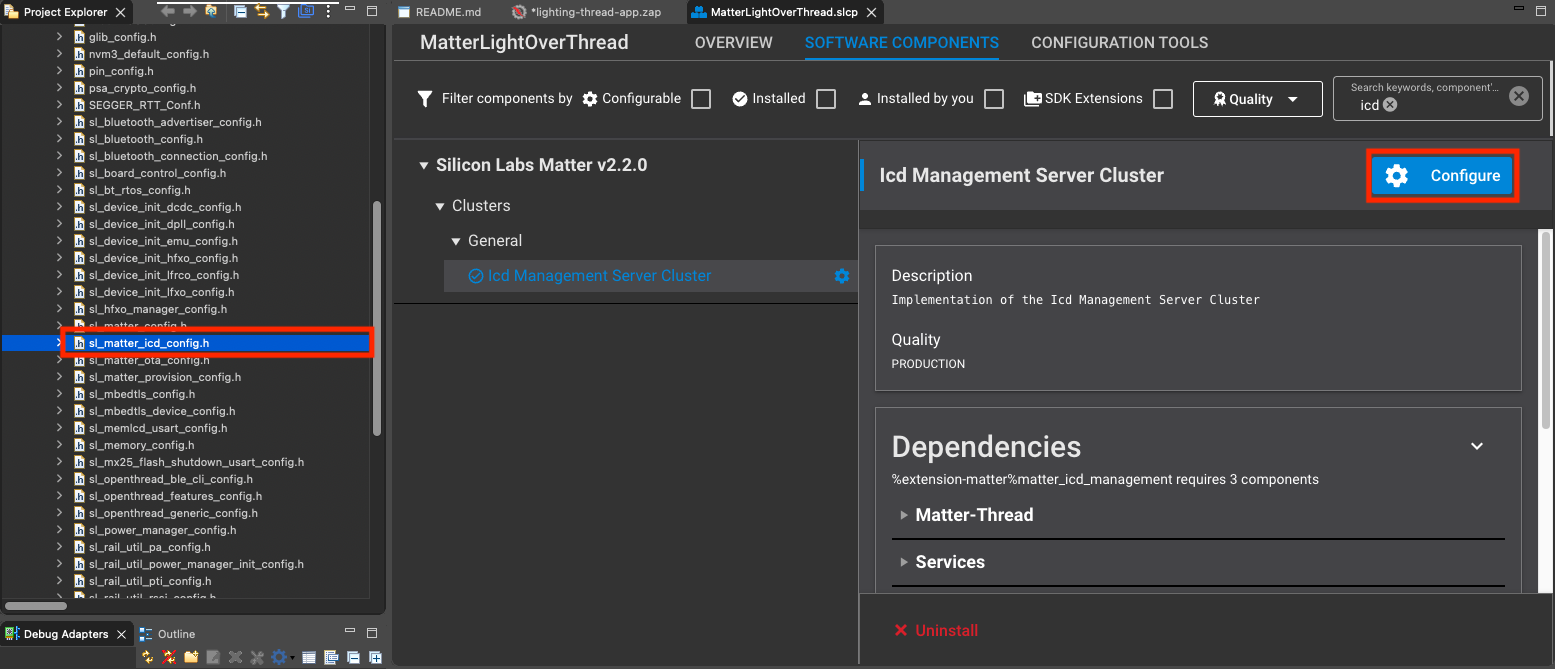Open the Project Explorer filter funnel icon
The height and width of the screenshot is (669, 1555).
coord(284,12)
